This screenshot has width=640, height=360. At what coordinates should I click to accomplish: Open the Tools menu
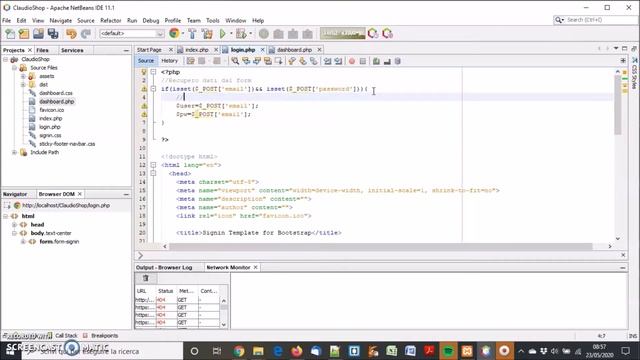pos(212,20)
